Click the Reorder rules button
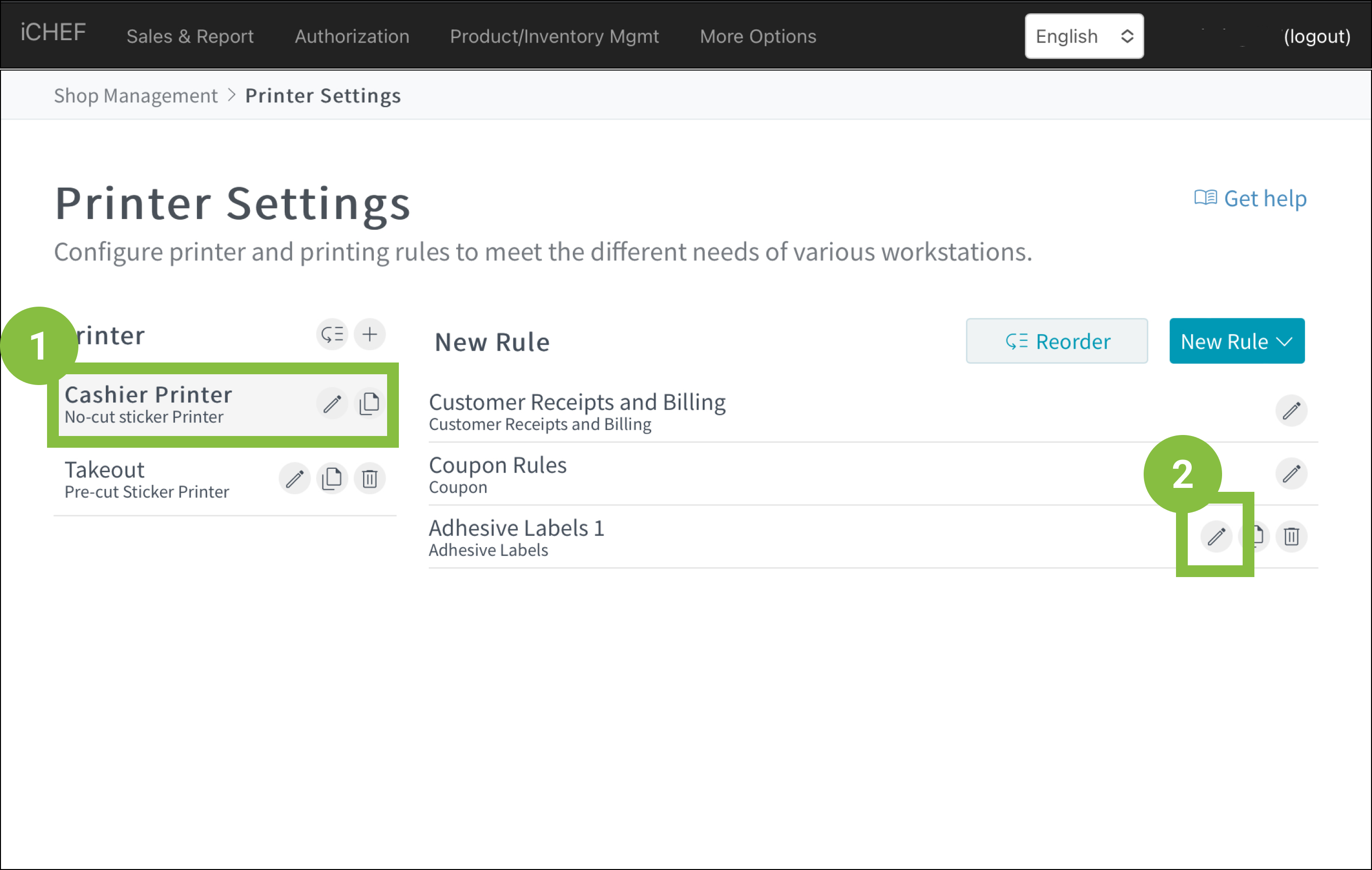The image size is (1372, 870). coord(1056,341)
